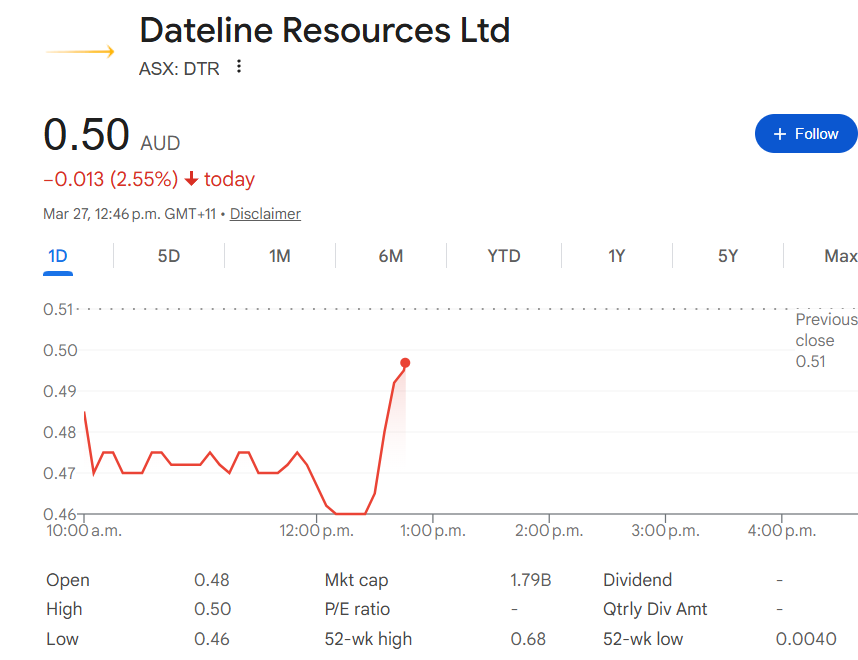Select the 1D chart range tab
The width and height of the screenshot is (858, 660).
tap(57, 256)
